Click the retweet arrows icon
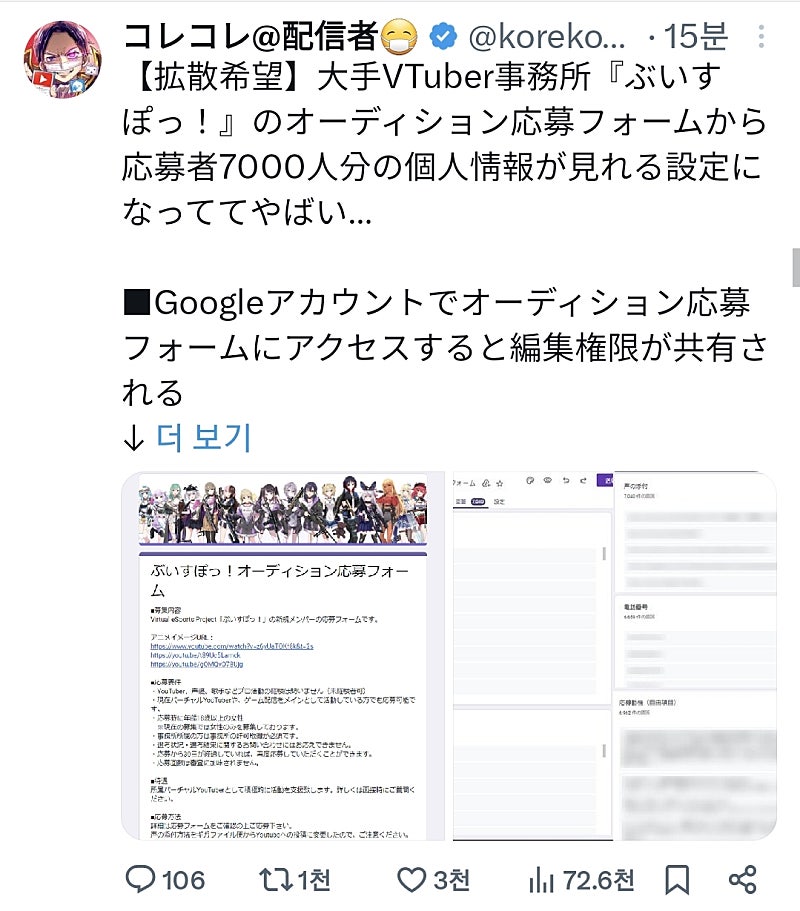Screen dimensions: 800x911 click(274, 880)
